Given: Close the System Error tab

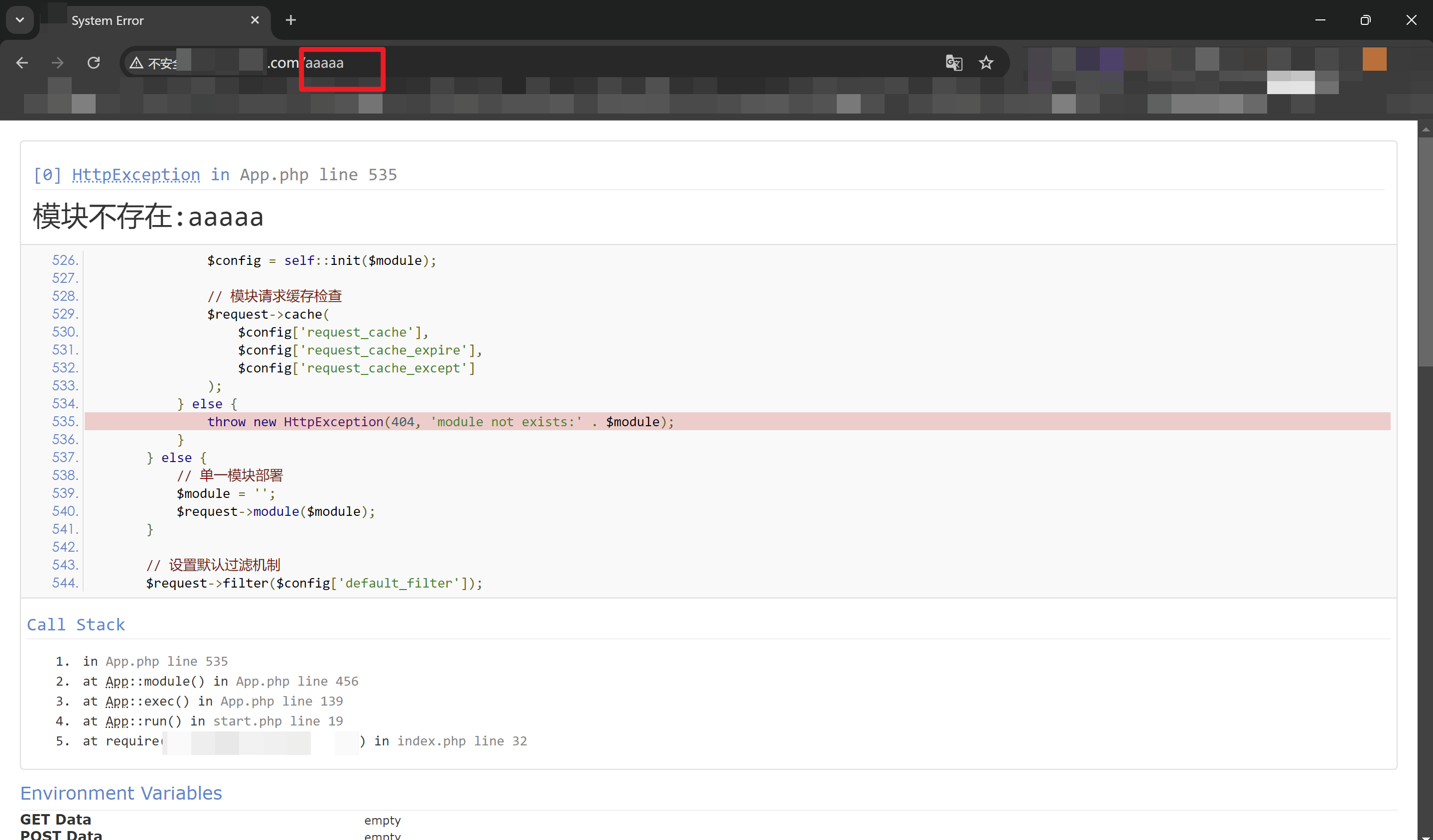Looking at the screenshot, I should pyautogui.click(x=255, y=20).
